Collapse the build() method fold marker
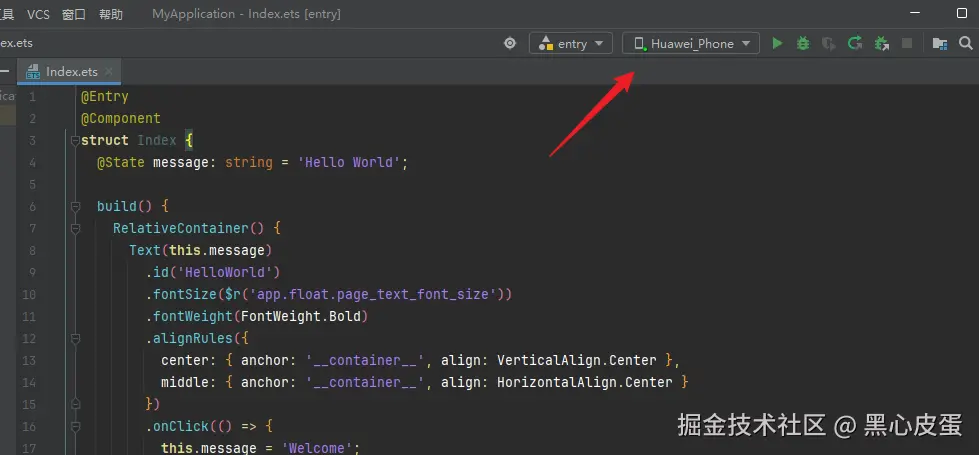 point(75,206)
